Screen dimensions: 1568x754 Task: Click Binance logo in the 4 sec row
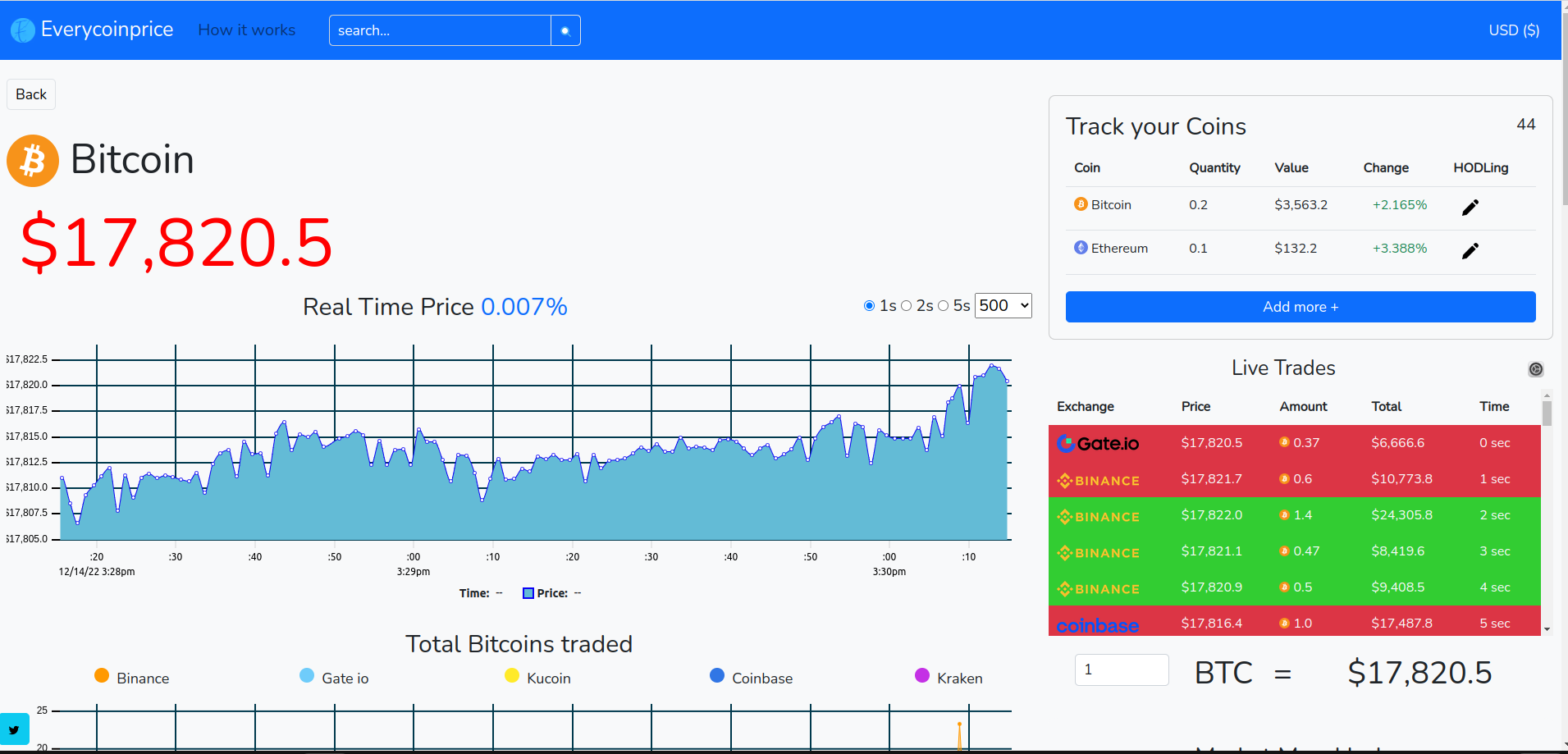pyautogui.click(x=1098, y=589)
